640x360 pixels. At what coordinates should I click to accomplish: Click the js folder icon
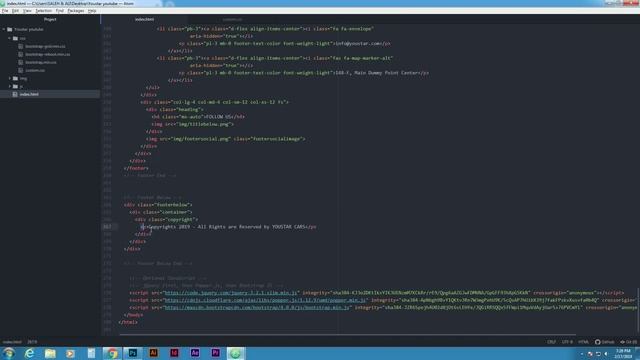pos(16,87)
